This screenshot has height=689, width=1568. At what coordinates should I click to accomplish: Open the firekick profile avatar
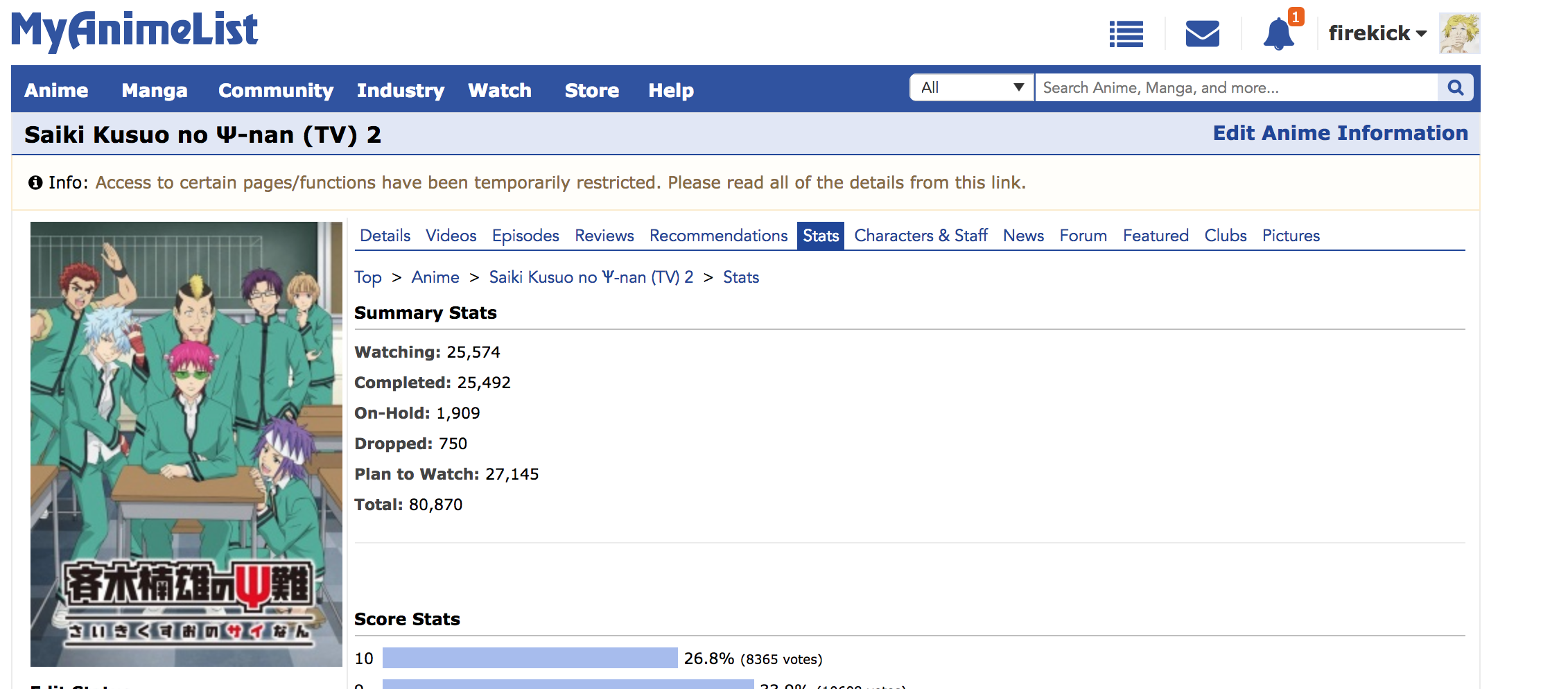pyautogui.click(x=1459, y=33)
